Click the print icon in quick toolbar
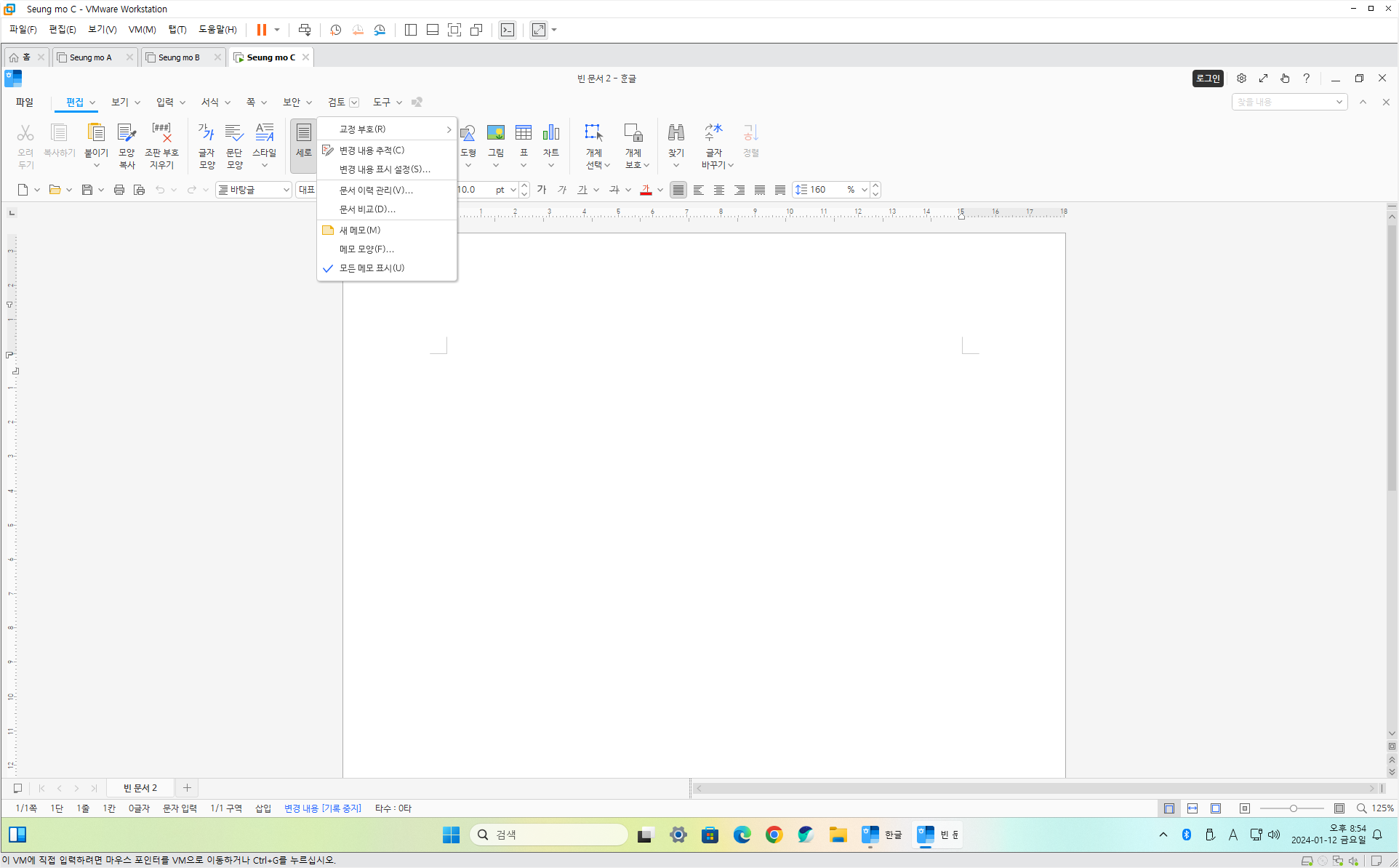 click(x=119, y=190)
